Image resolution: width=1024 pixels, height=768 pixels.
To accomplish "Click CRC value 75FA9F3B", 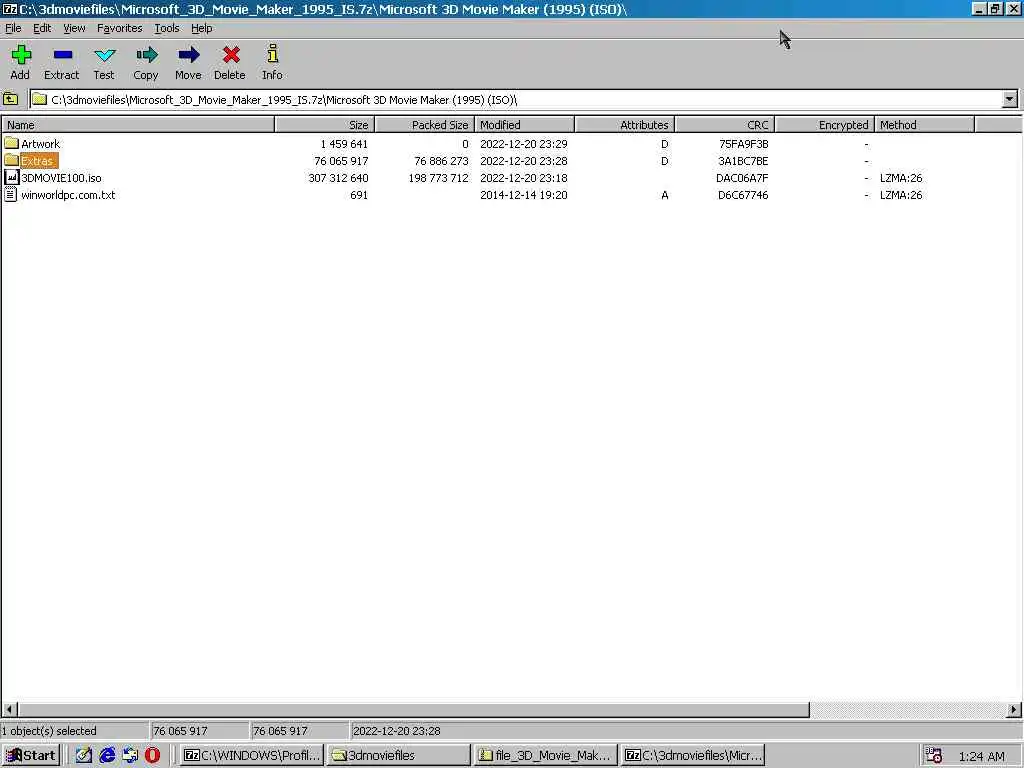I will coord(743,144).
